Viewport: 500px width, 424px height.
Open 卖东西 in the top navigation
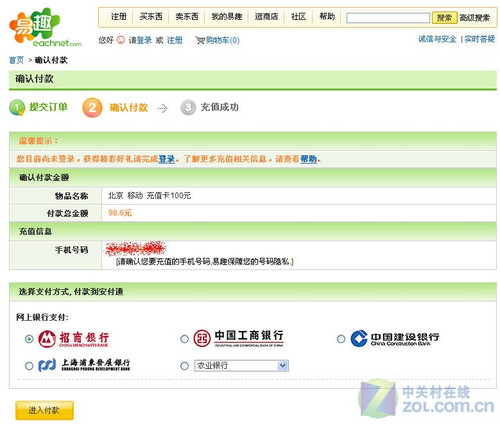(187, 17)
